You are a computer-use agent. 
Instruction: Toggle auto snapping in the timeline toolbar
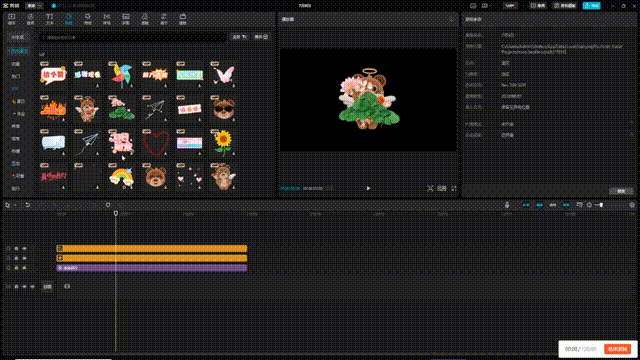(539, 205)
